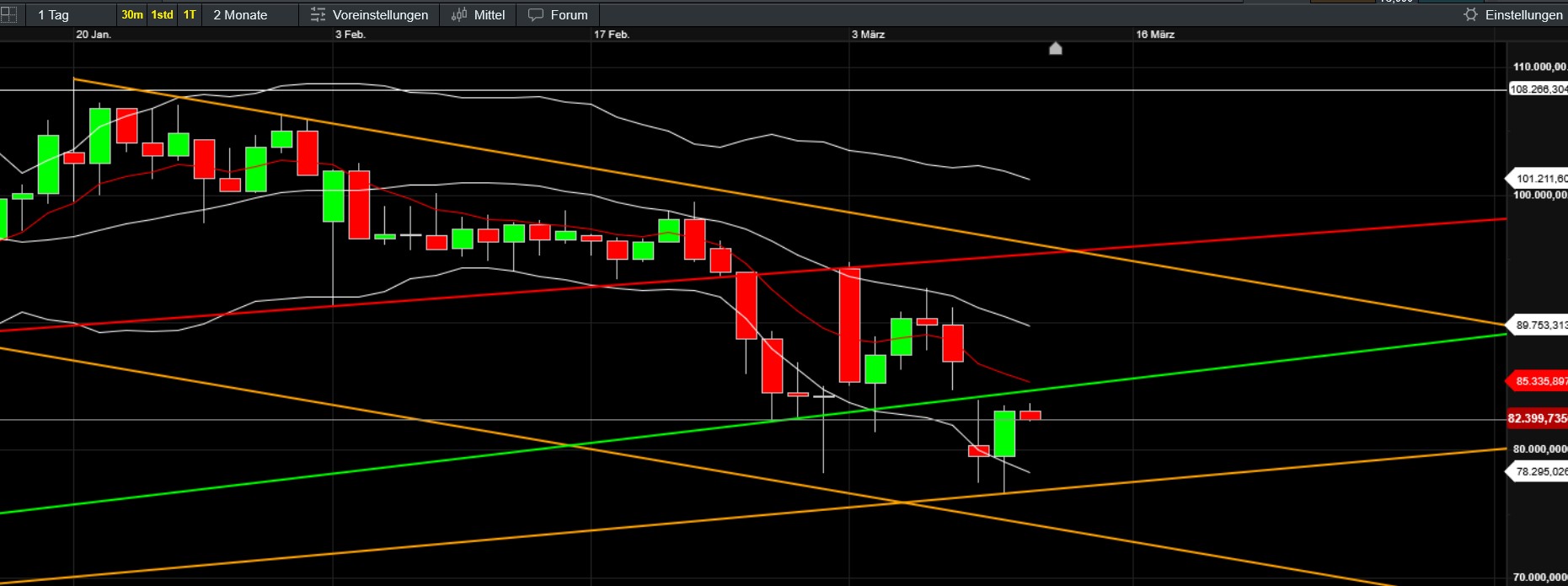The width and height of the screenshot is (1568, 586).
Task: Click the '3 März' date label
Action: click(x=868, y=35)
